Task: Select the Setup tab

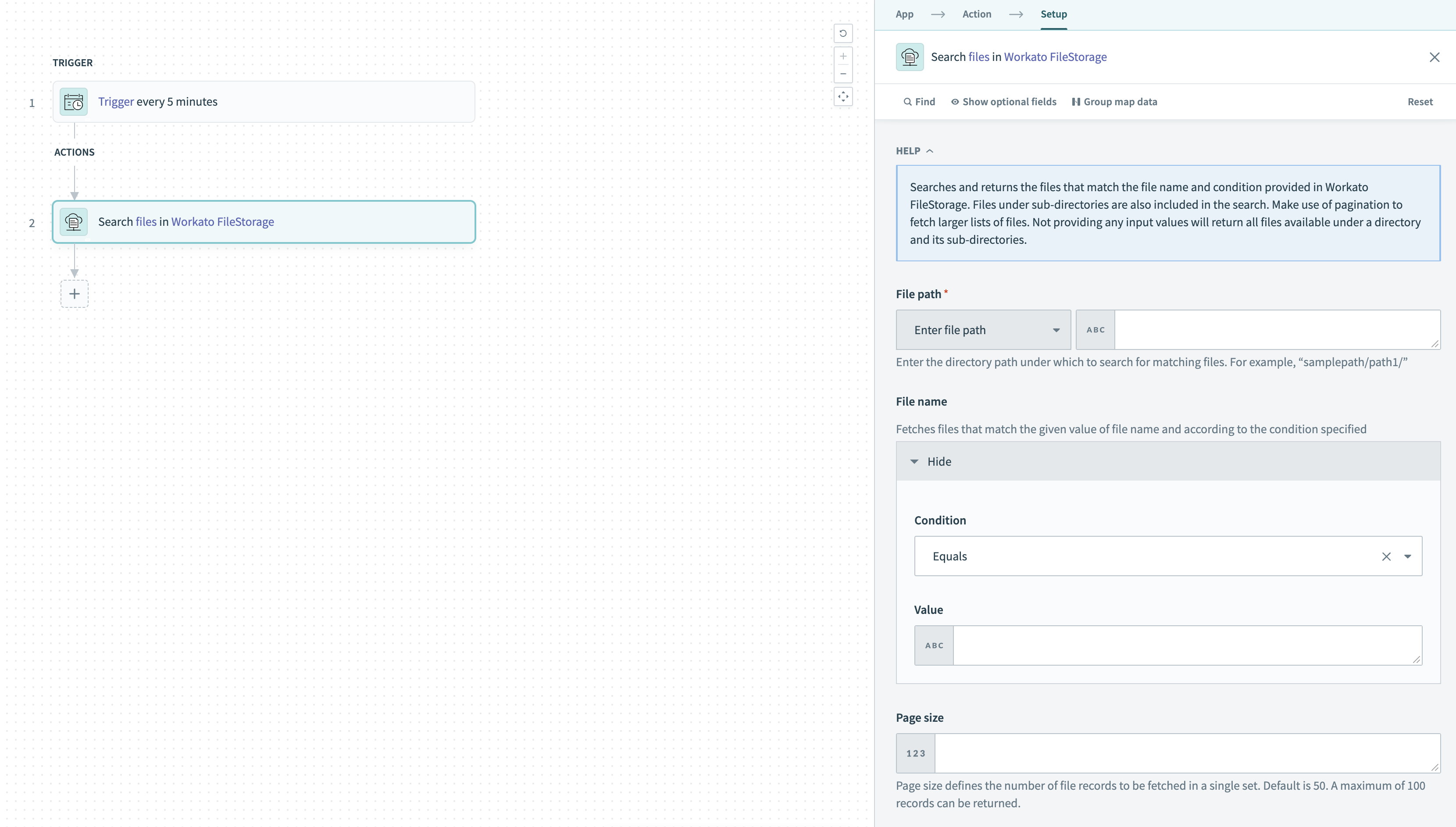Action: (x=1053, y=14)
